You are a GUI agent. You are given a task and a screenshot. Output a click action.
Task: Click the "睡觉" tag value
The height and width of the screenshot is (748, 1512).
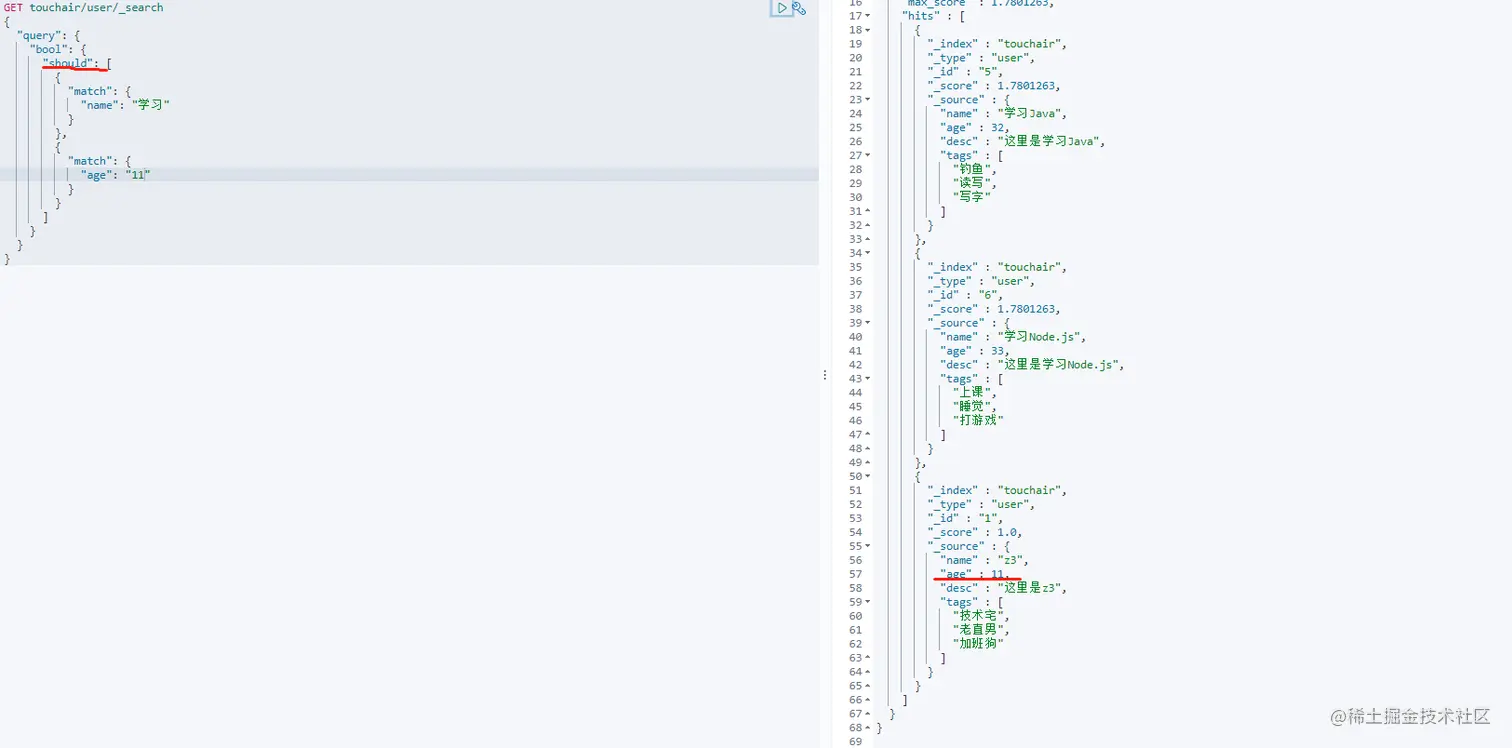(974, 407)
